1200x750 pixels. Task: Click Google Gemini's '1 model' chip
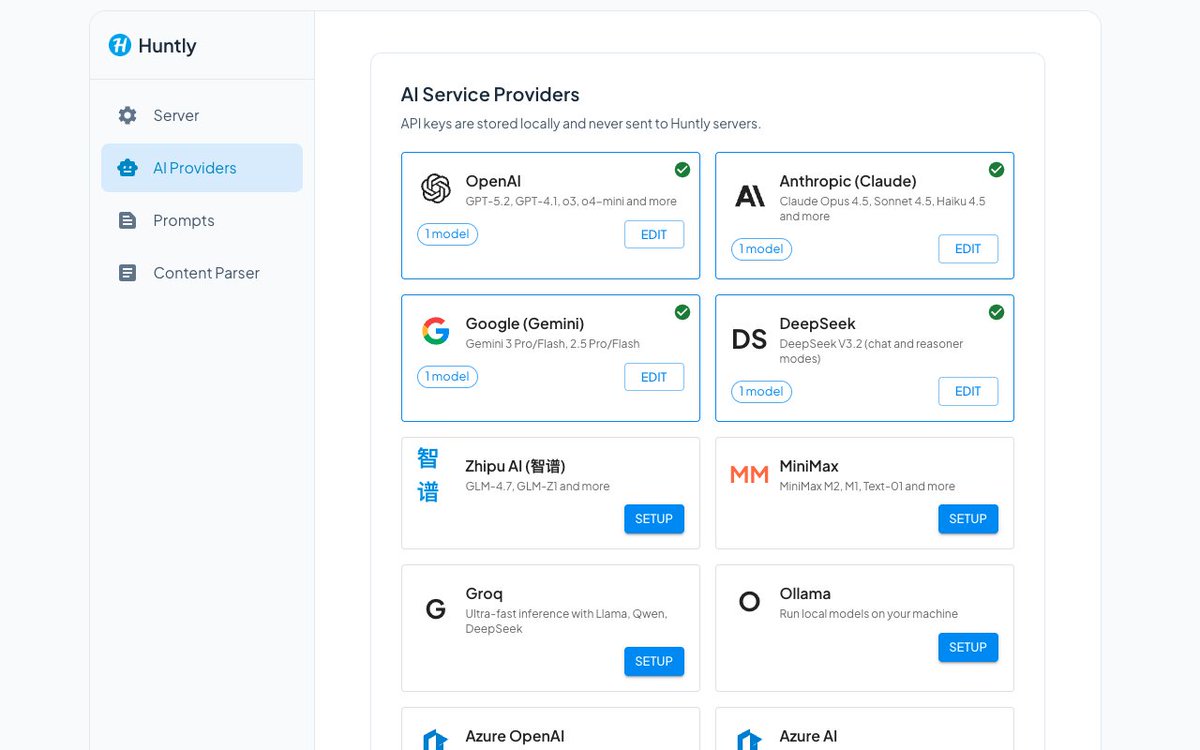pos(447,377)
